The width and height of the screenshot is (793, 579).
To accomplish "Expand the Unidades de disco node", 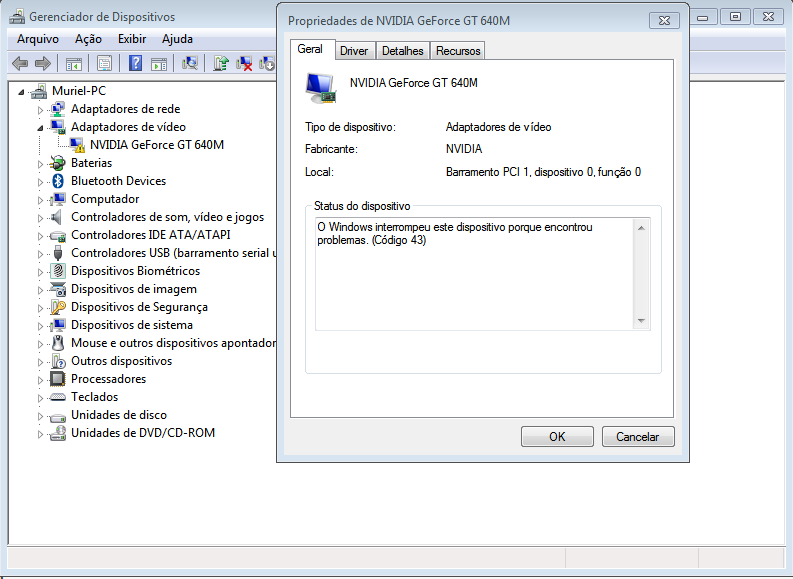I will 40,416.
